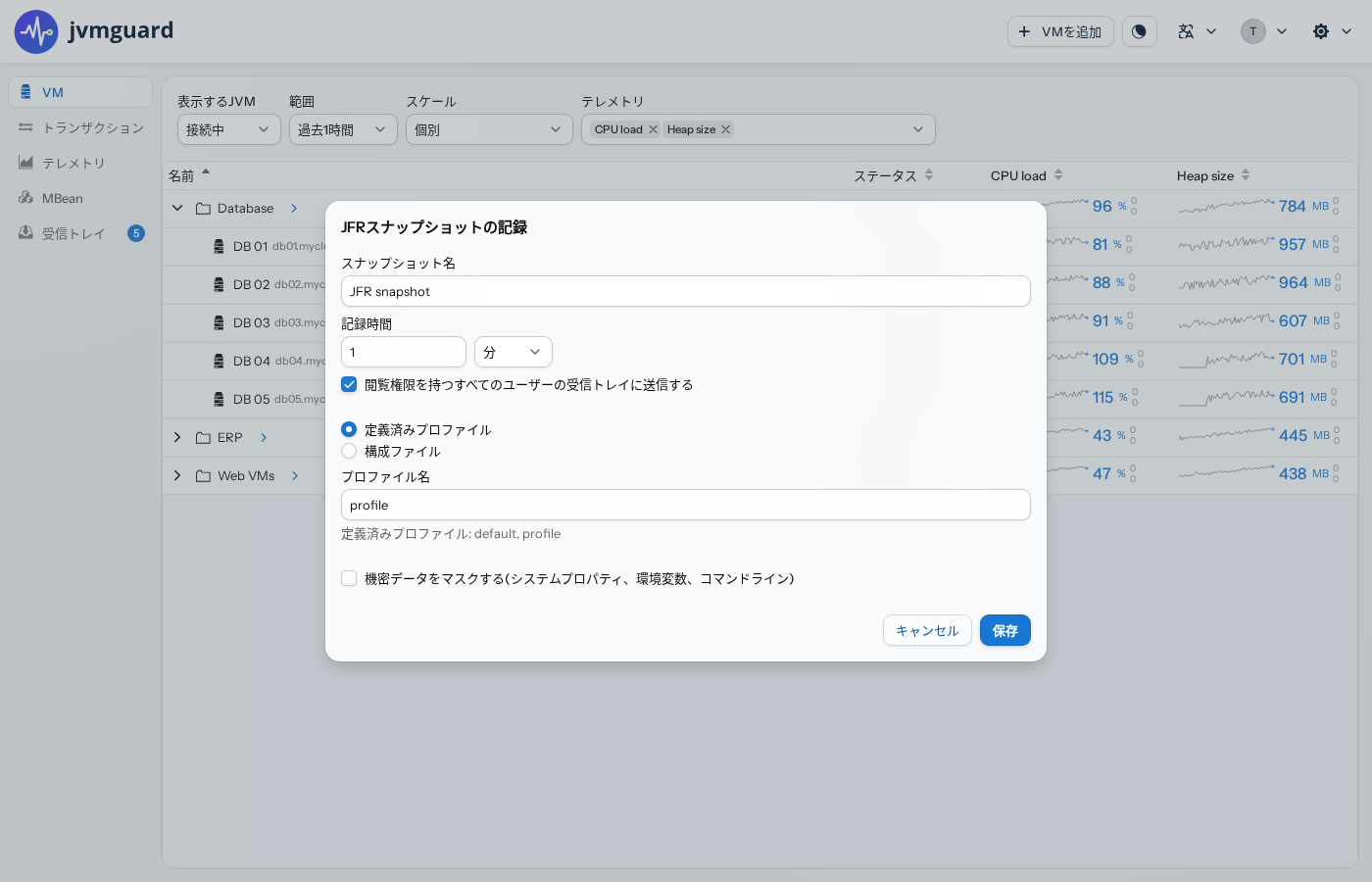Open the Database group arrow link
The width and height of the screenshot is (1372, 882).
click(294, 209)
